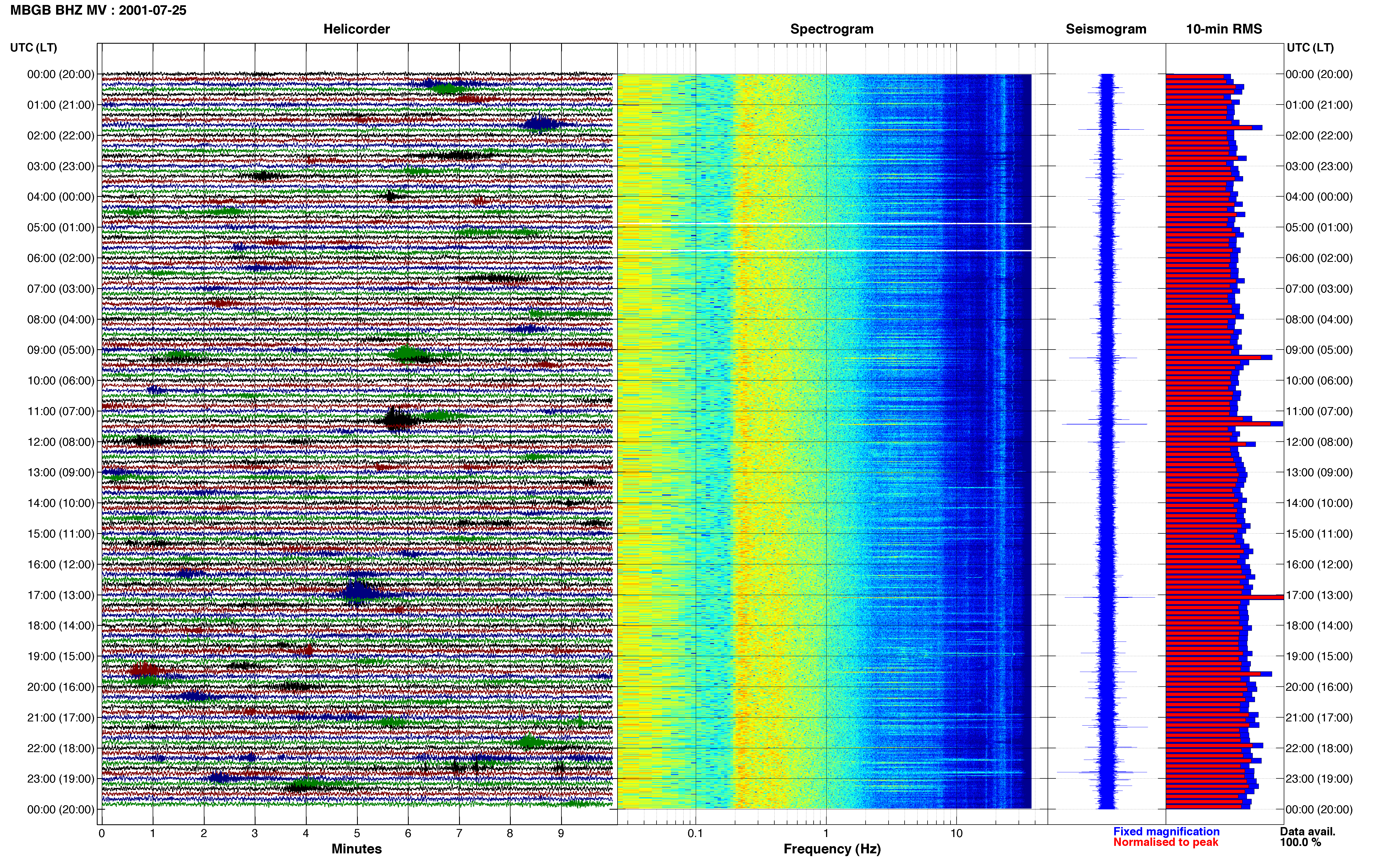Click the right-side time label '23:00 (19:00)'
Screen dimensions: 1388x868
point(1319,779)
